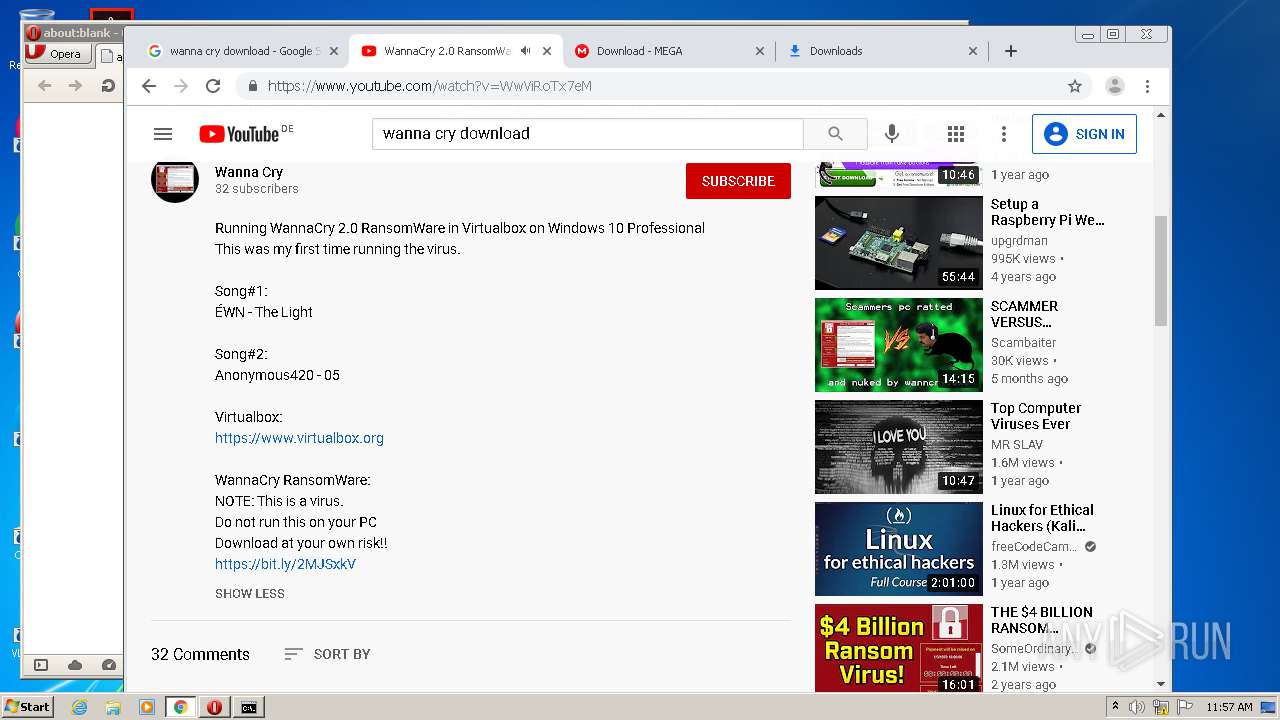Viewport: 1280px width, 720px height.
Task: Collapse description with SHOW LESS
Action: pyautogui.click(x=250, y=594)
